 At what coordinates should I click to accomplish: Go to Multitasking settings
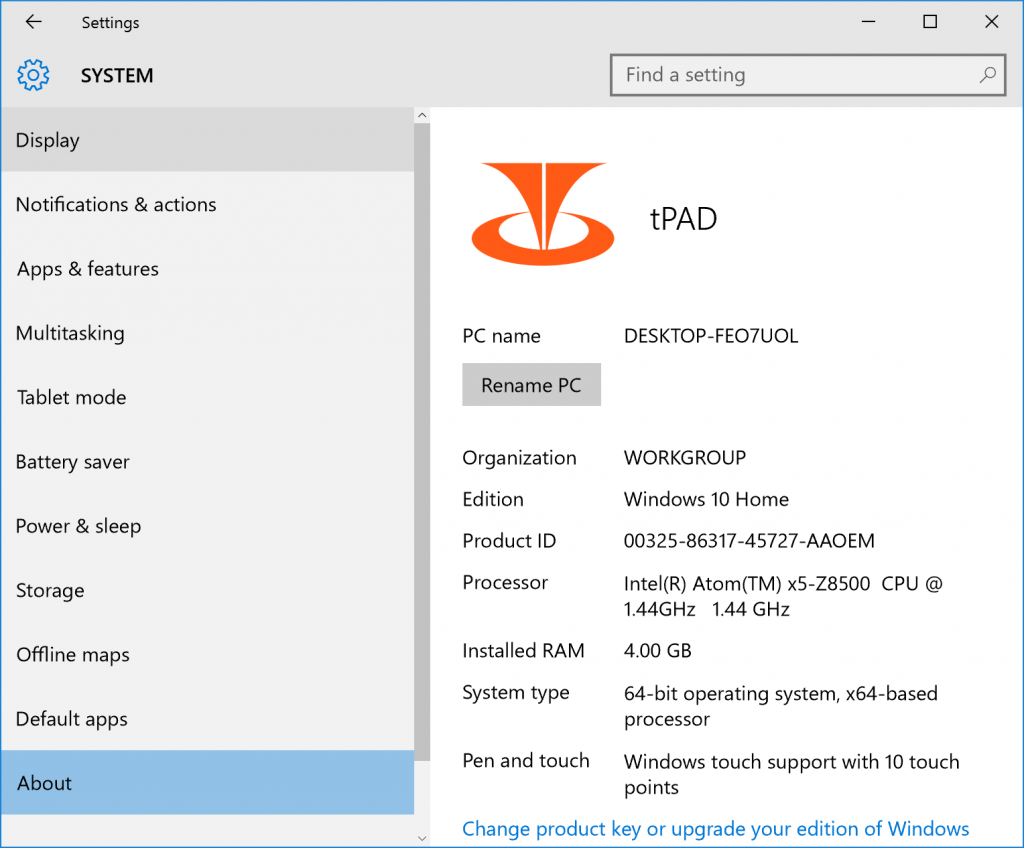click(208, 333)
